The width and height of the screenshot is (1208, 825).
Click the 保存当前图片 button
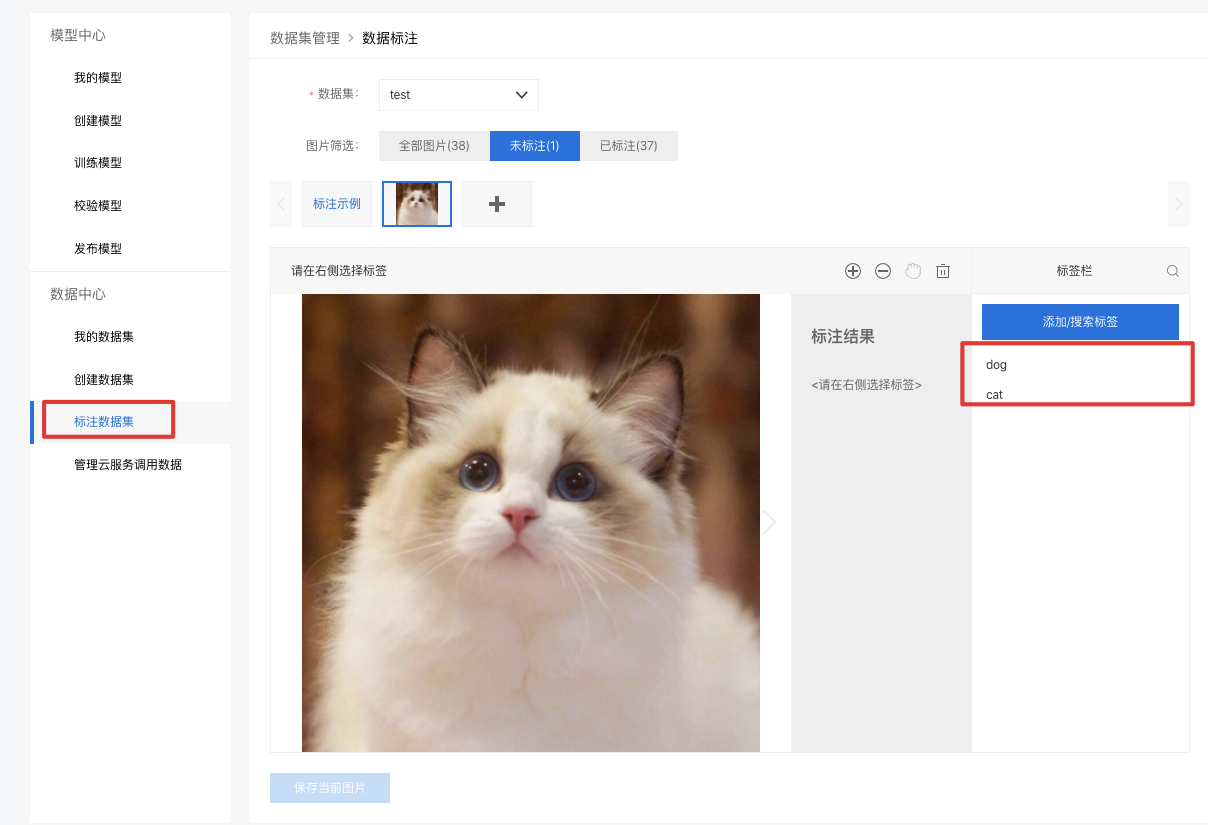click(x=329, y=787)
